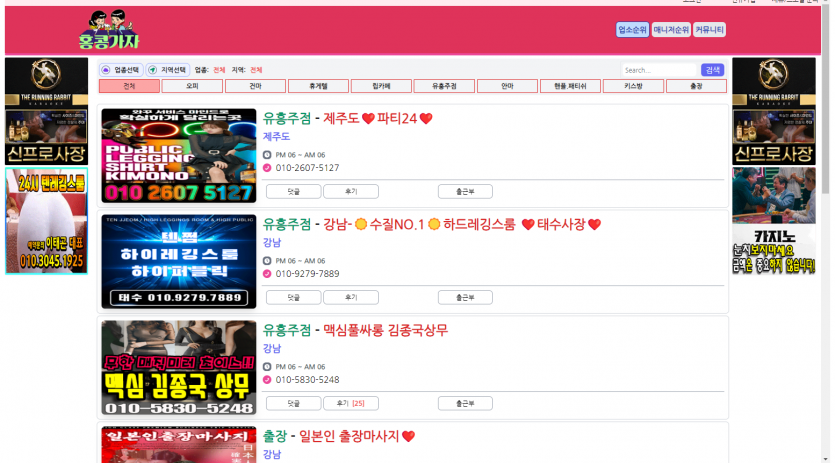Click phone icon beside 010-2607-5127
The image size is (835, 463).
(x=267, y=168)
